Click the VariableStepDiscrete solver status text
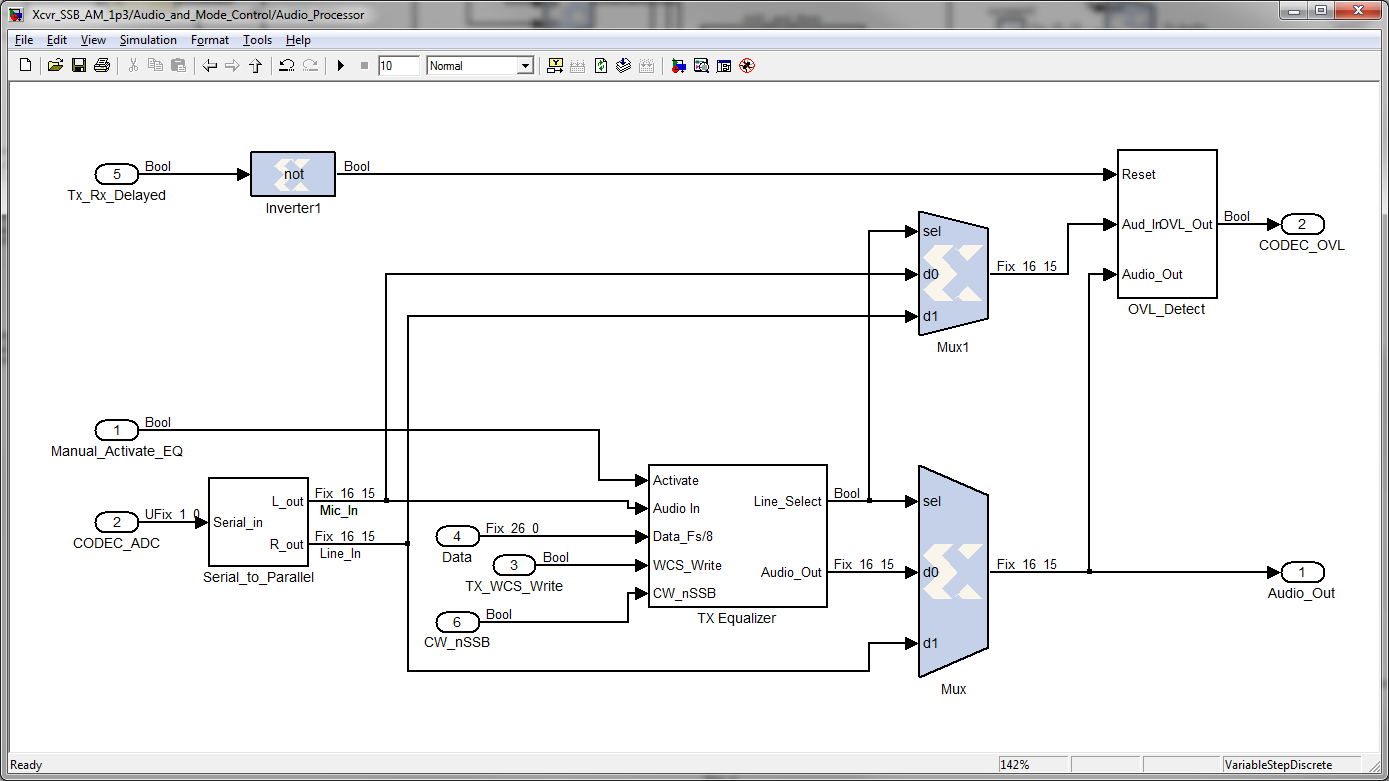 (x=1279, y=765)
